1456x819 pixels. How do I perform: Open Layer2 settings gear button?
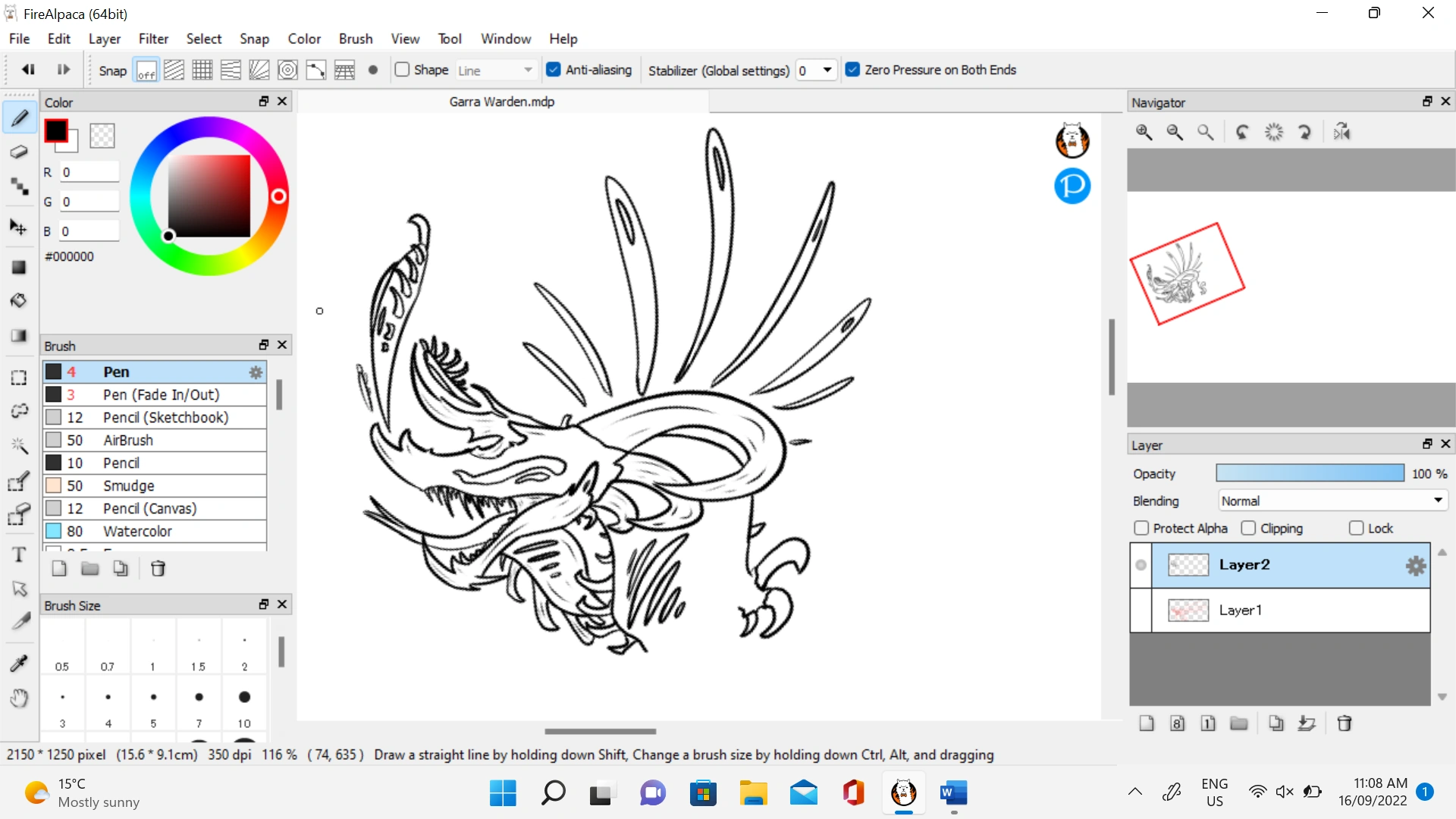tap(1416, 566)
